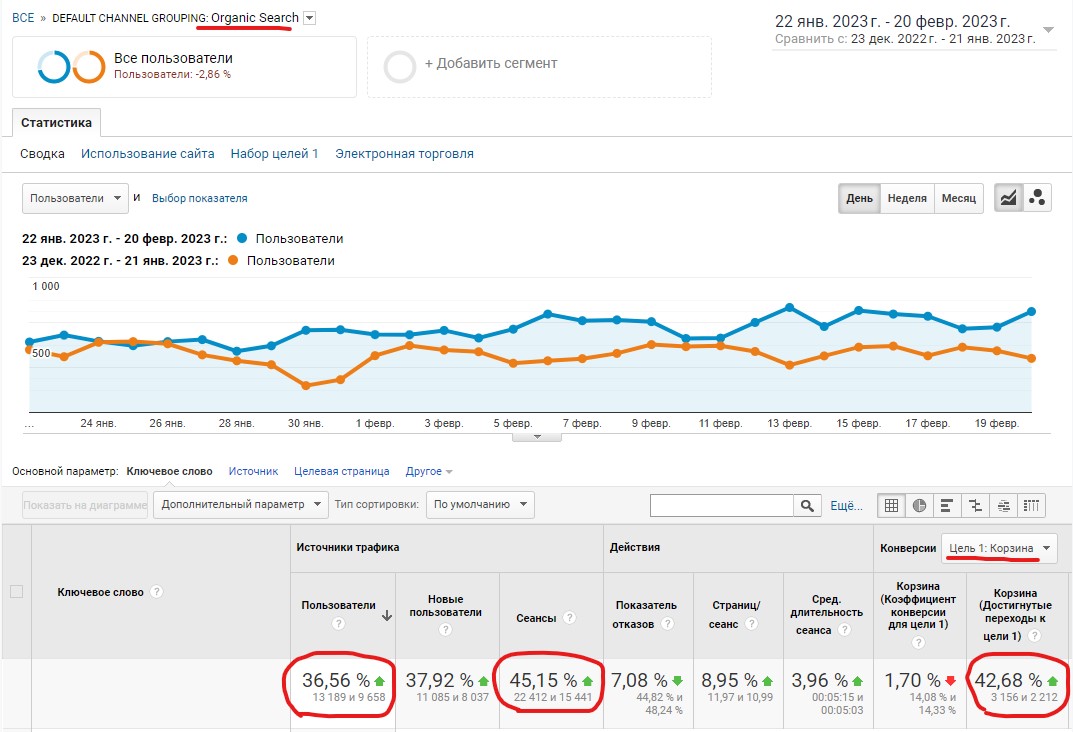
Task: Click the Ещё... advanced filter link
Action: 846,506
